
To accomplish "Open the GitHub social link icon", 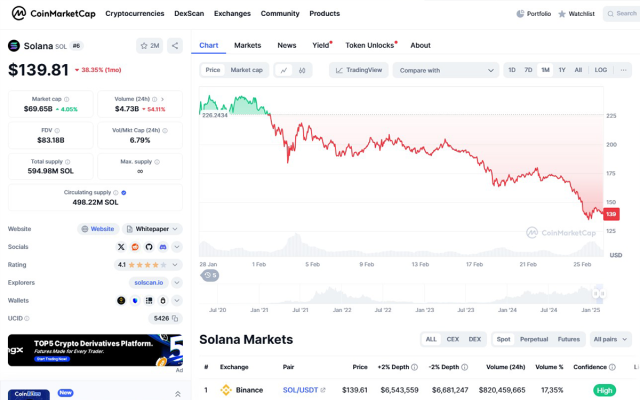I will [149, 246].
